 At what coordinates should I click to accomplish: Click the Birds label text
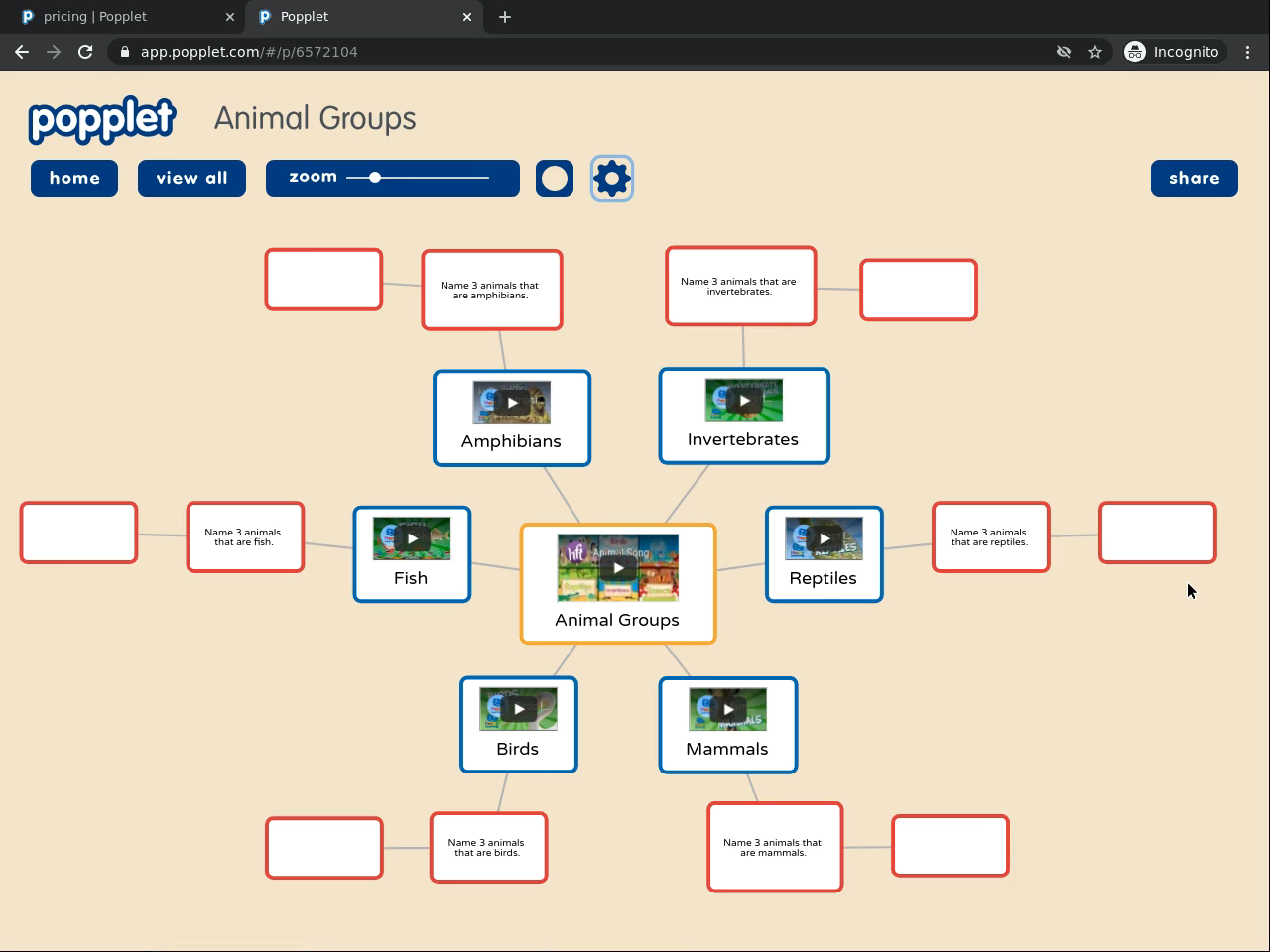tap(518, 749)
